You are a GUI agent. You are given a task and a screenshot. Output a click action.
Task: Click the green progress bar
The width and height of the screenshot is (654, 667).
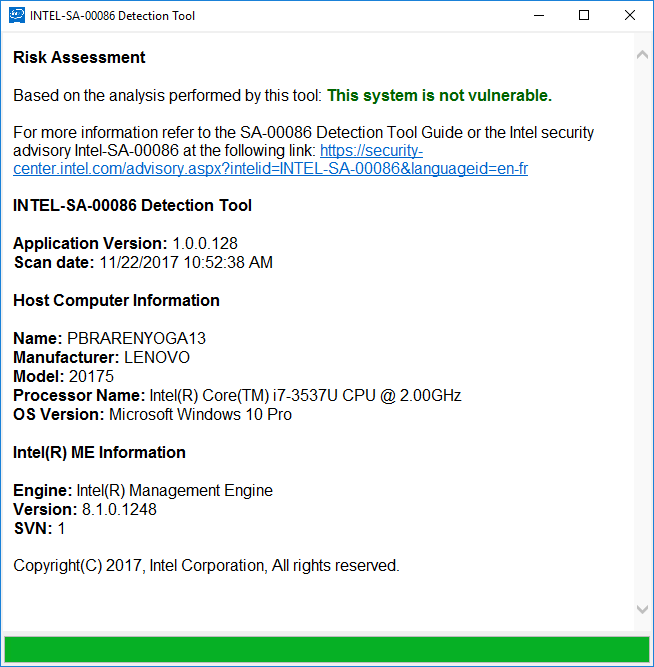point(327,649)
